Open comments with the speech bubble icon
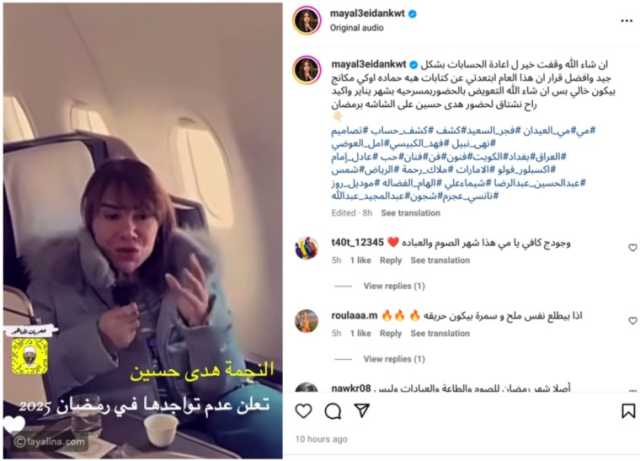 pyautogui.click(x=333, y=411)
